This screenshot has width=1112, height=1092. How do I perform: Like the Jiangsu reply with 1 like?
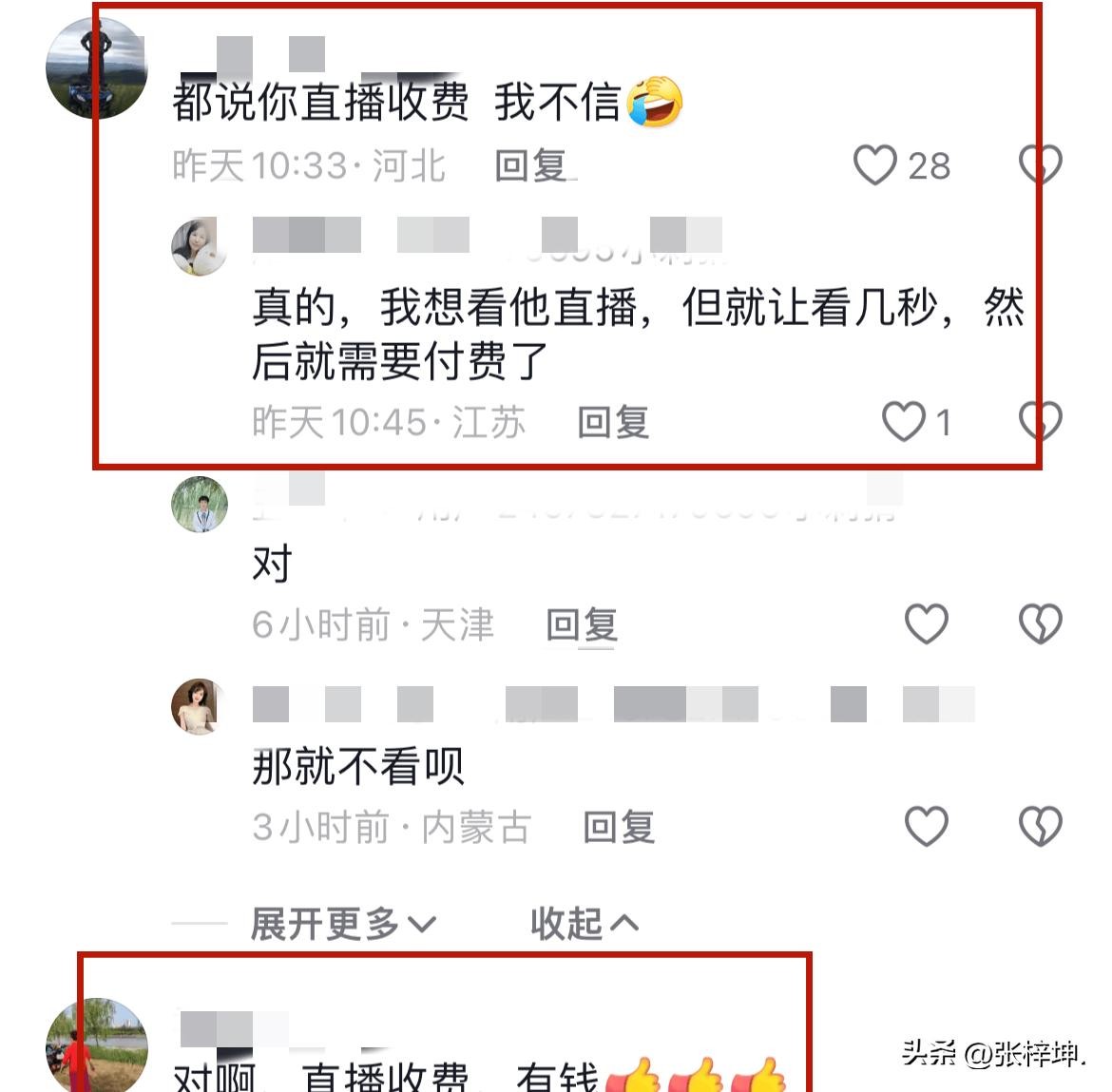(904, 421)
